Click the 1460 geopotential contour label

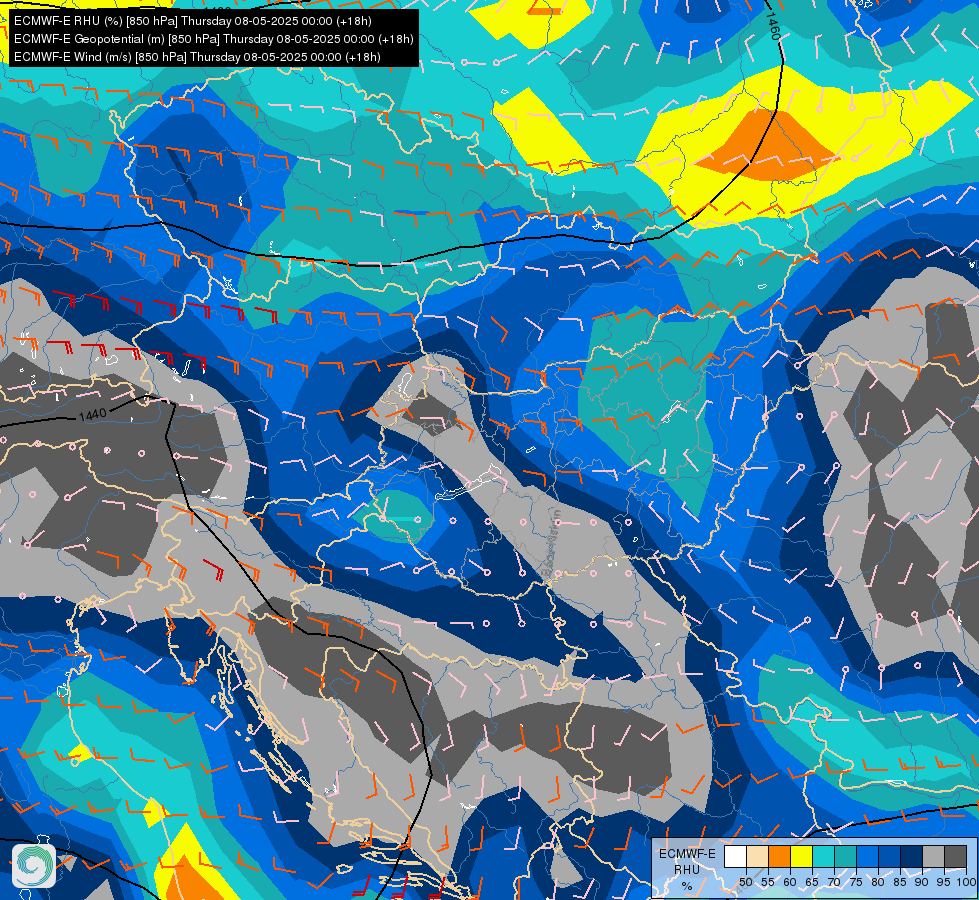click(772, 26)
